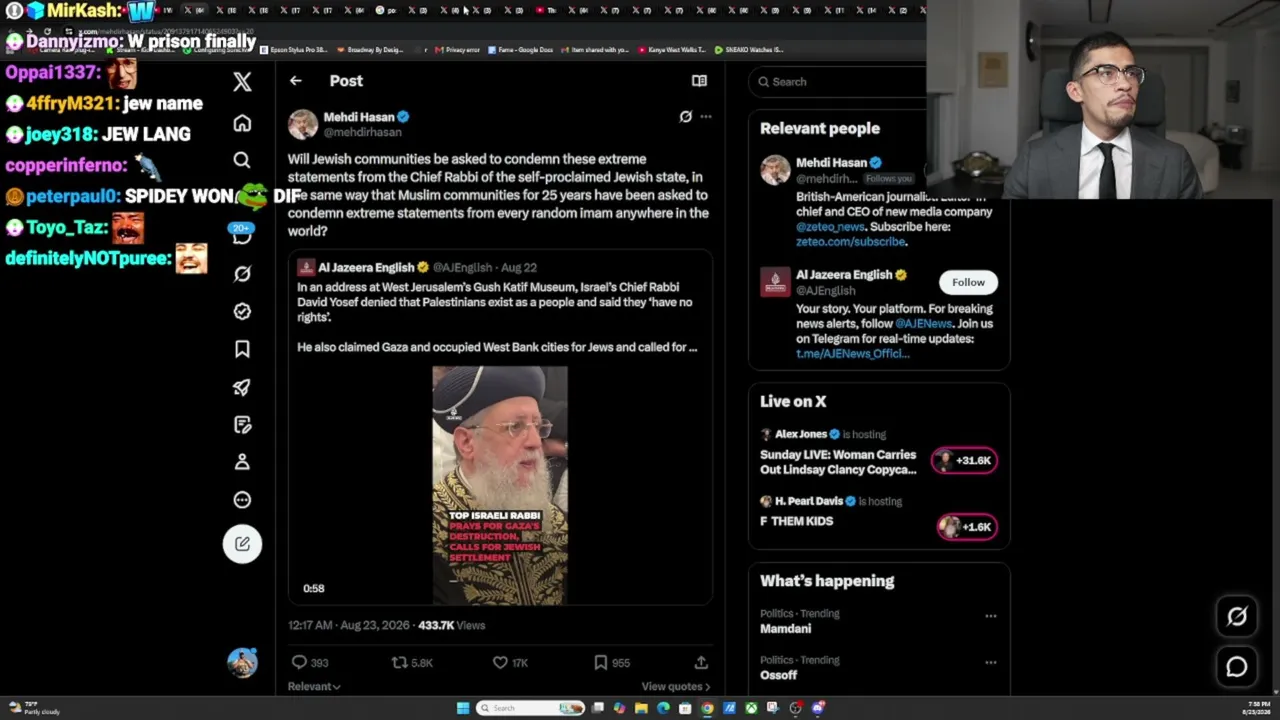Open the Ossoff trending topic
1280x720 pixels.
coord(779,675)
